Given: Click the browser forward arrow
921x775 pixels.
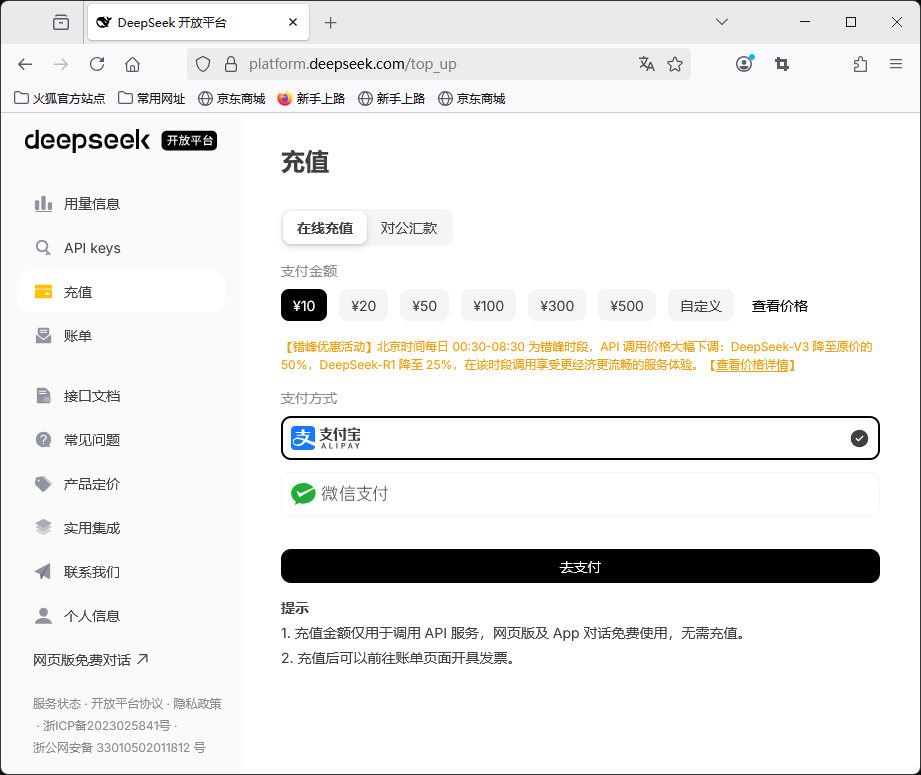Looking at the screenshot, I should pos(61,64).
